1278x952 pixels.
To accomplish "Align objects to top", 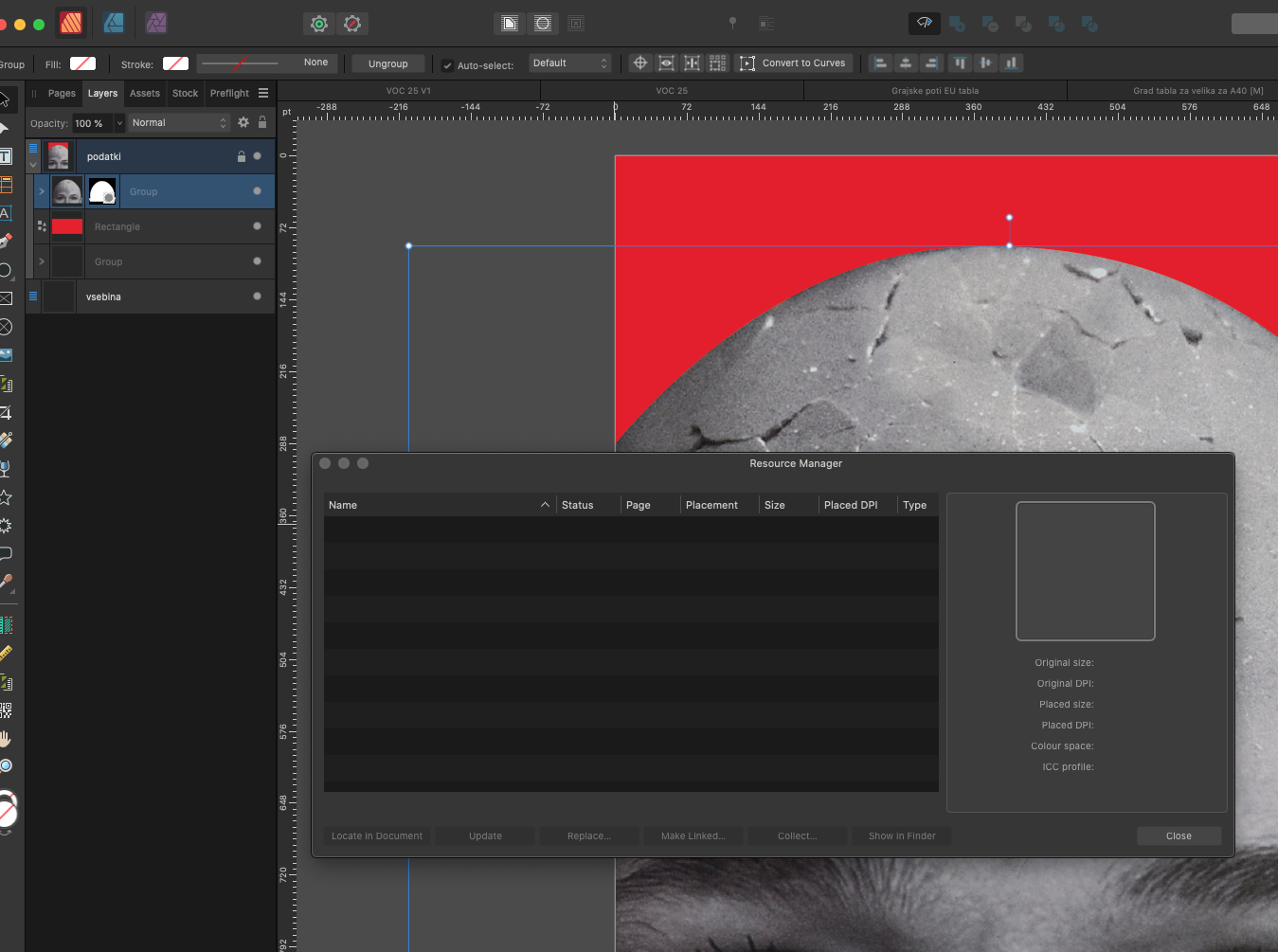I will click(960, 63).
